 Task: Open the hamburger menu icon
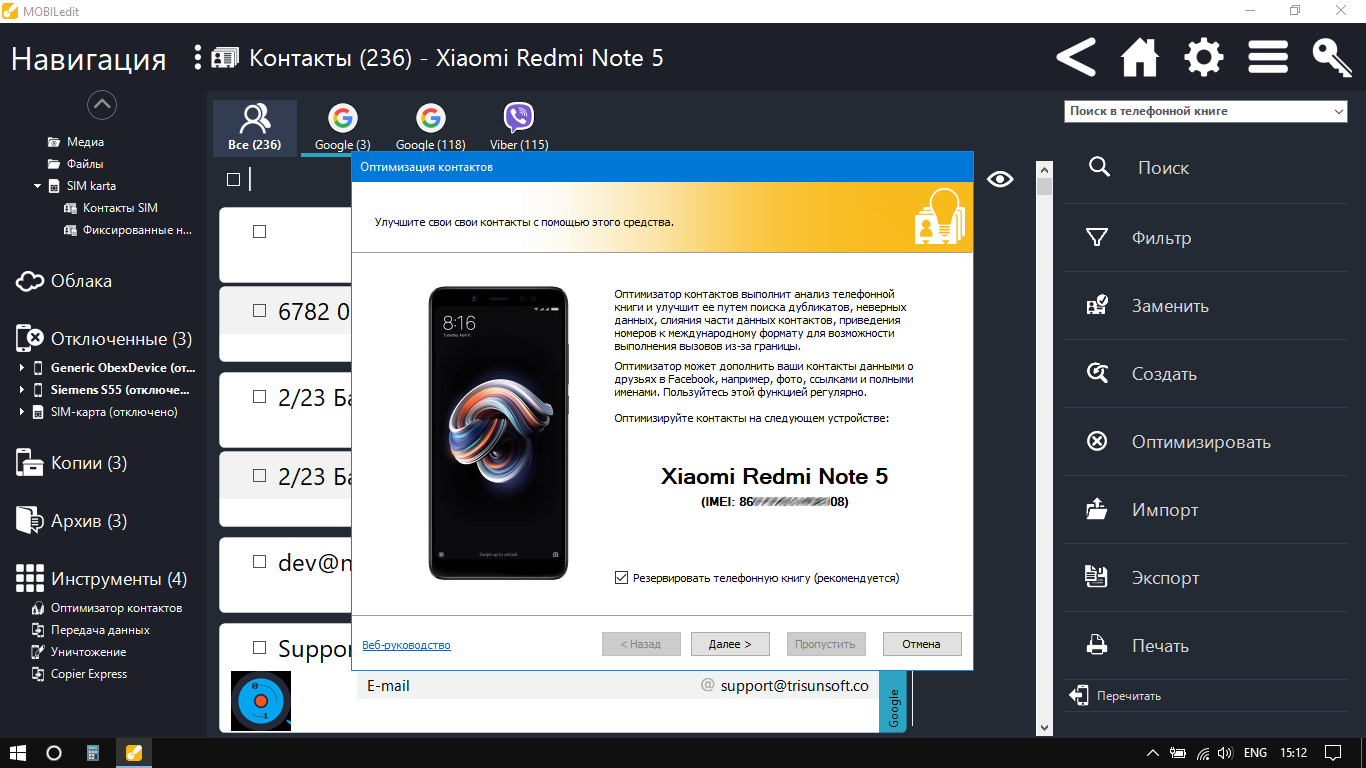pyautogui.click(x=1268, y=58)
